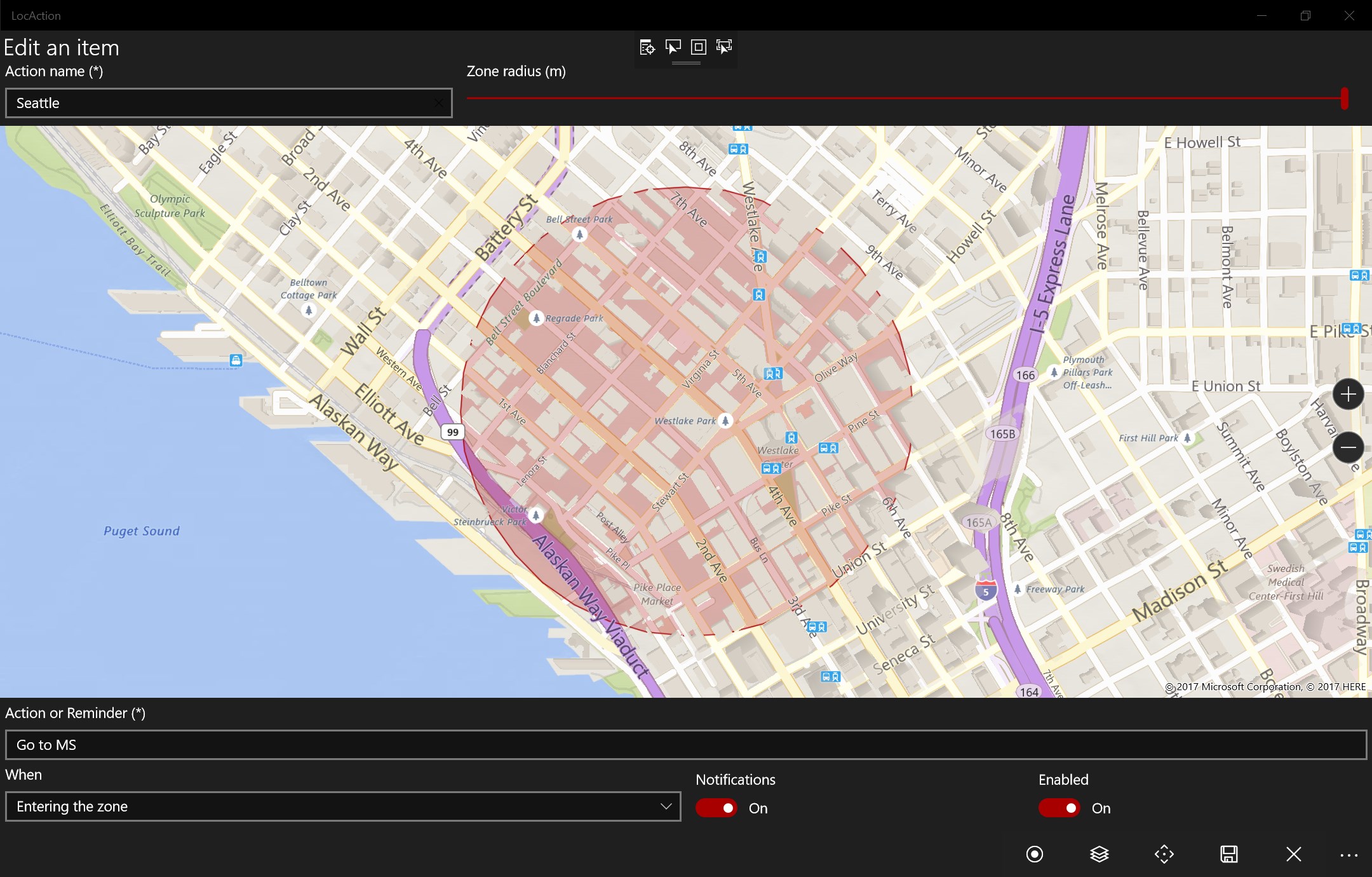Image resolution: width=1372 pixels, height=877 pixels.
Task: Click the live visual tree crosshair icon
Action: [x=647, y=47]
